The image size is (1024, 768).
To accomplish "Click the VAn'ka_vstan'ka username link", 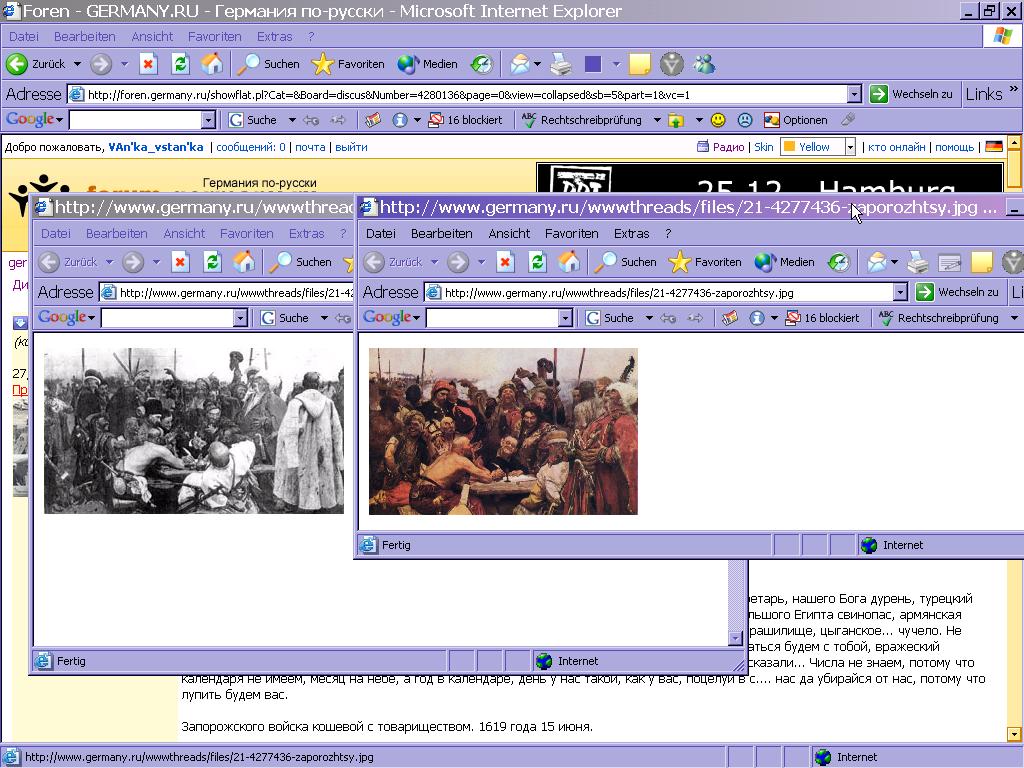I will 155,147.
